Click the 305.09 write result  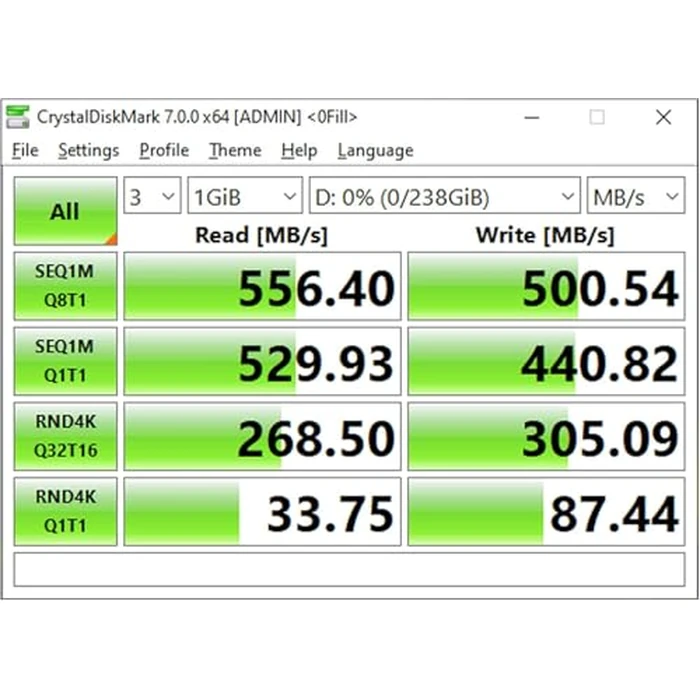click(x=546, y=436)
